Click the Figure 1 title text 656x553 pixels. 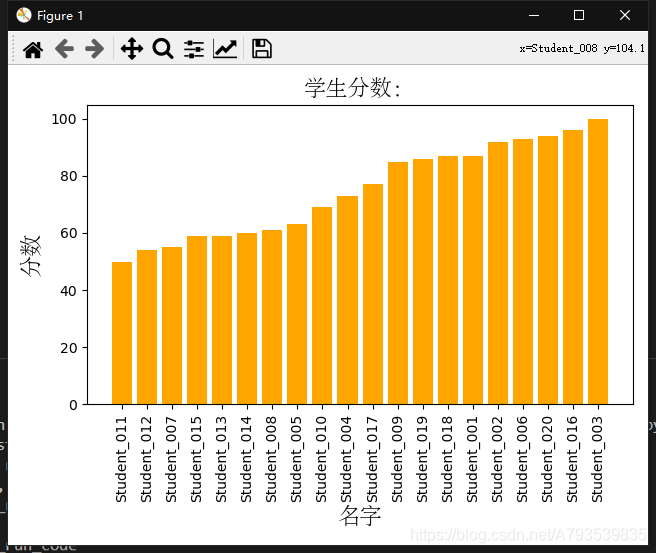click(x=60, y=16)
